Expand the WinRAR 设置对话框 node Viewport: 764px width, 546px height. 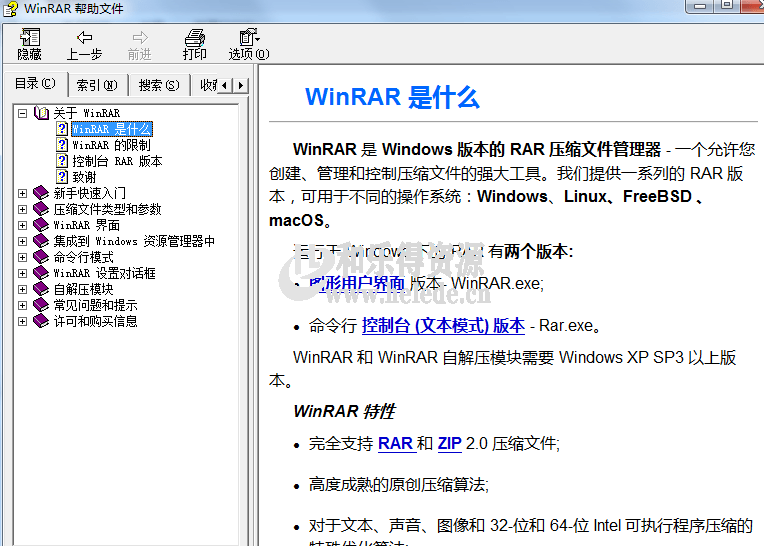pos(22,273)
